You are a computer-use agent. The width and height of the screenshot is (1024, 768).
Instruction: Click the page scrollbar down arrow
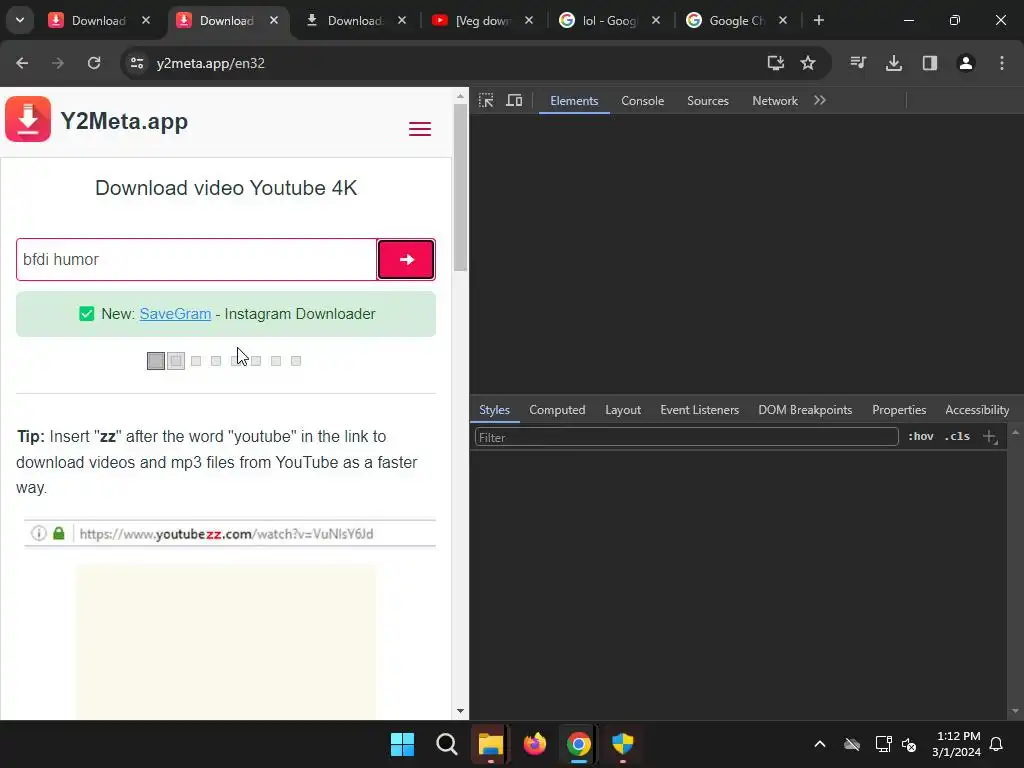tap(460, 711)
